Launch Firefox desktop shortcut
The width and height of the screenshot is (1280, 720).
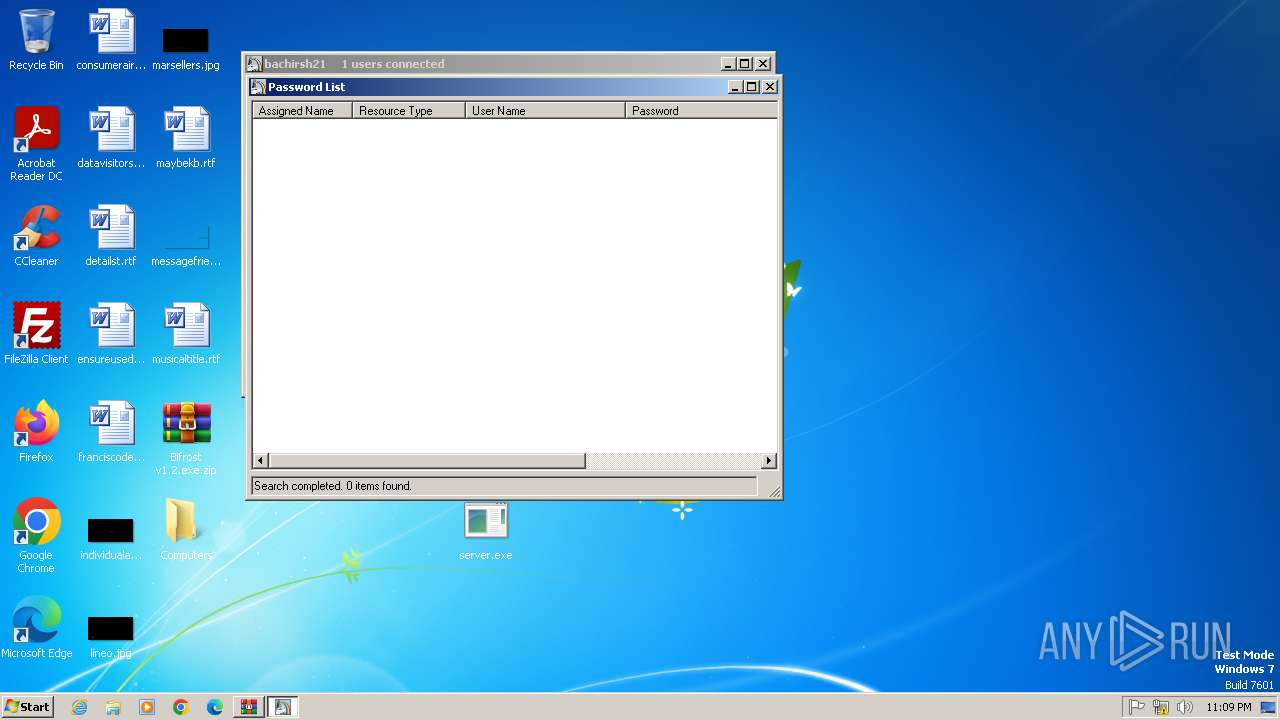36,432
